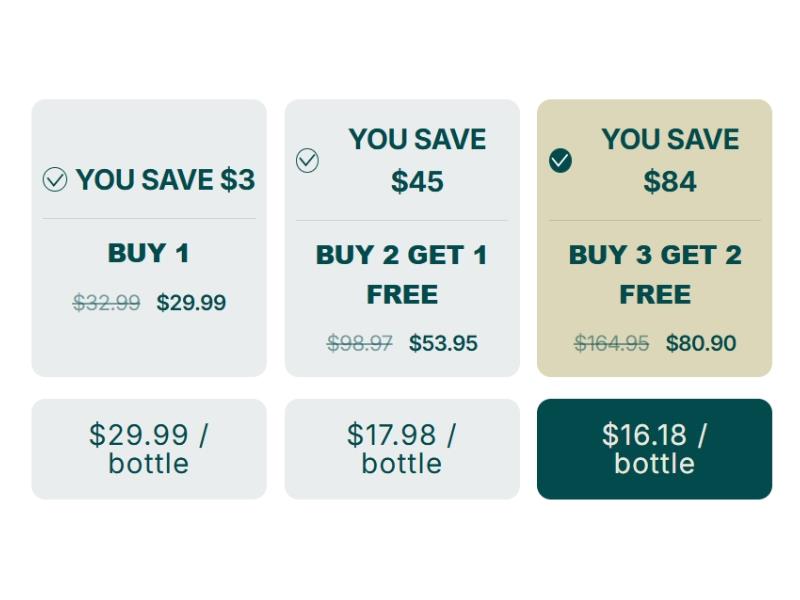Click the divider line under YOU SAVE $84

coord(655,220)
